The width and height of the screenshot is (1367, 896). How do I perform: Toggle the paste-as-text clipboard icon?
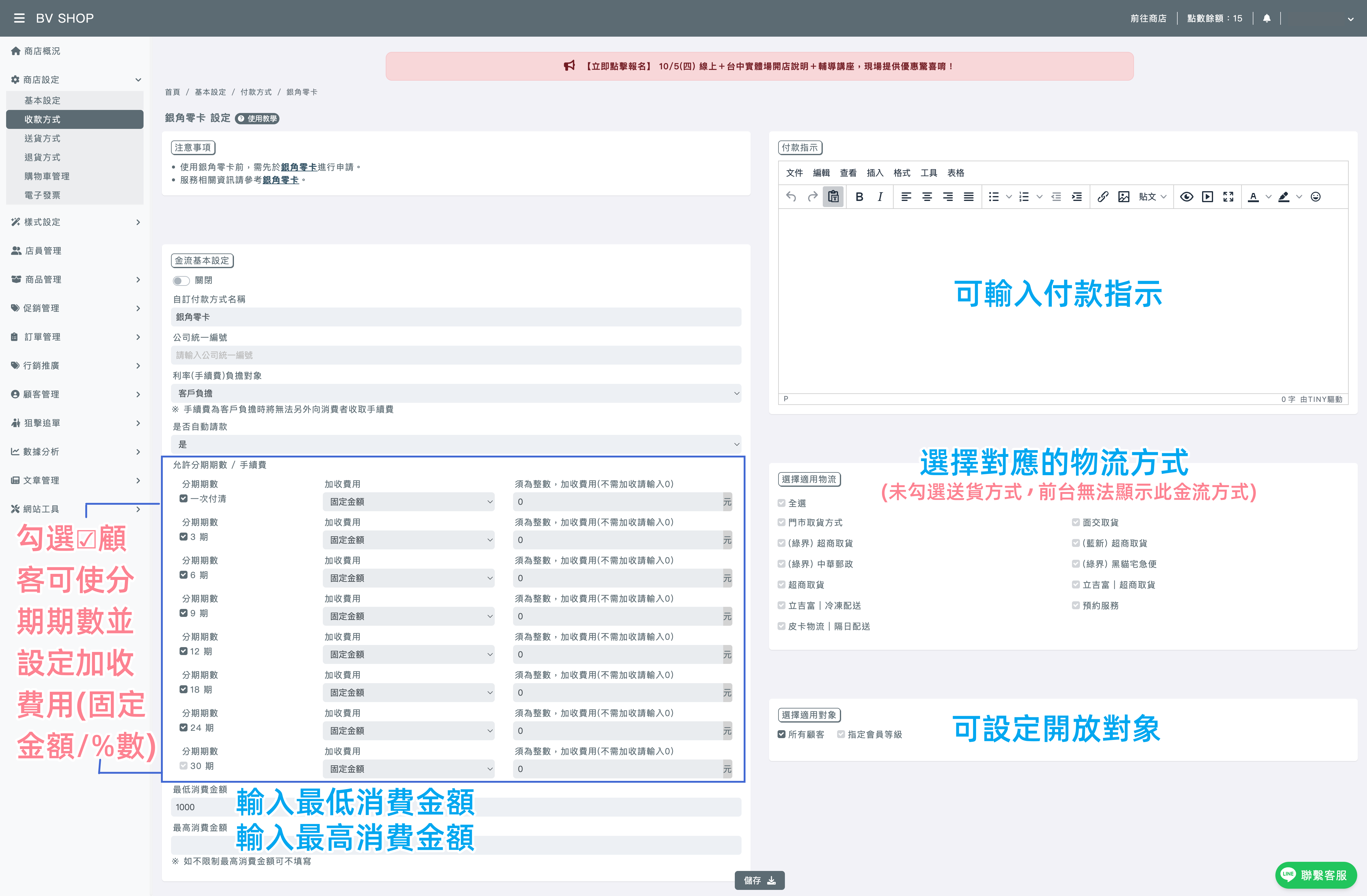(833, 197)
